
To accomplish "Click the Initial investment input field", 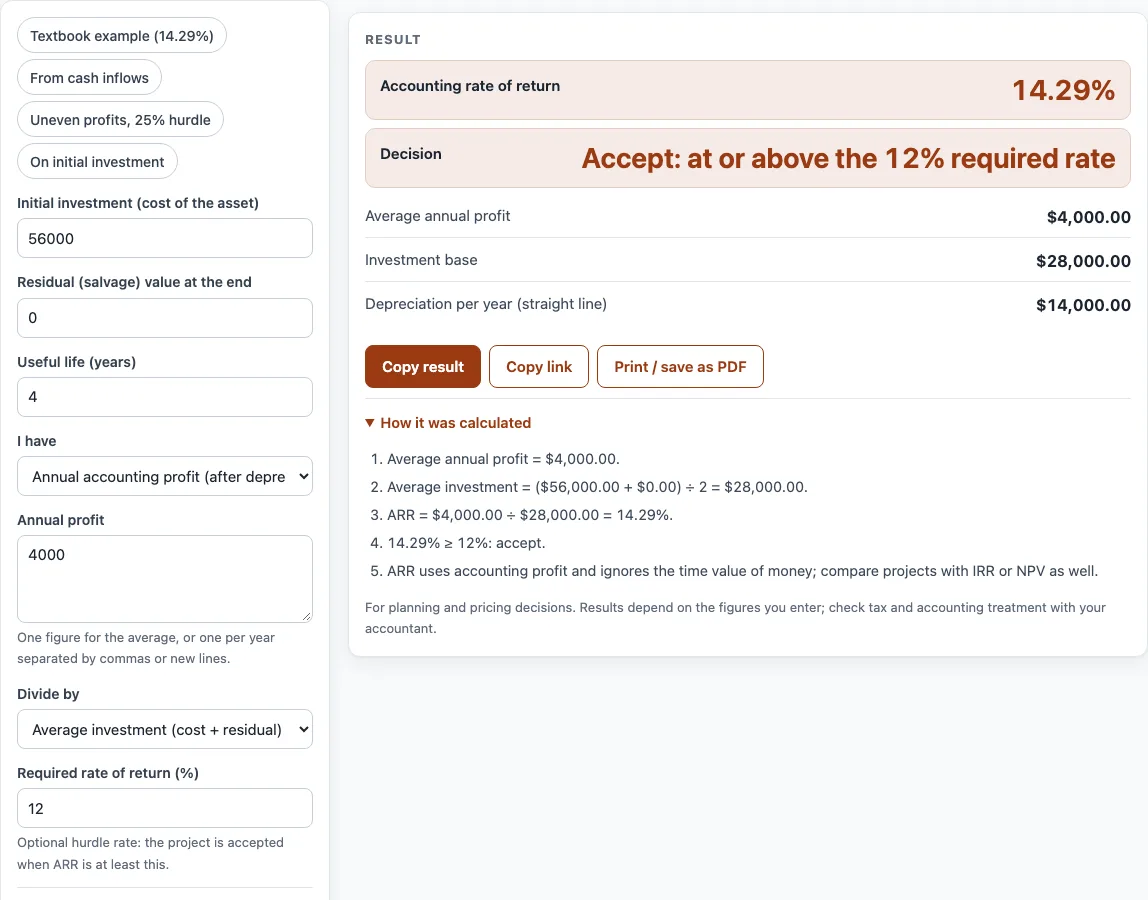I will click(x=165, y=238).
